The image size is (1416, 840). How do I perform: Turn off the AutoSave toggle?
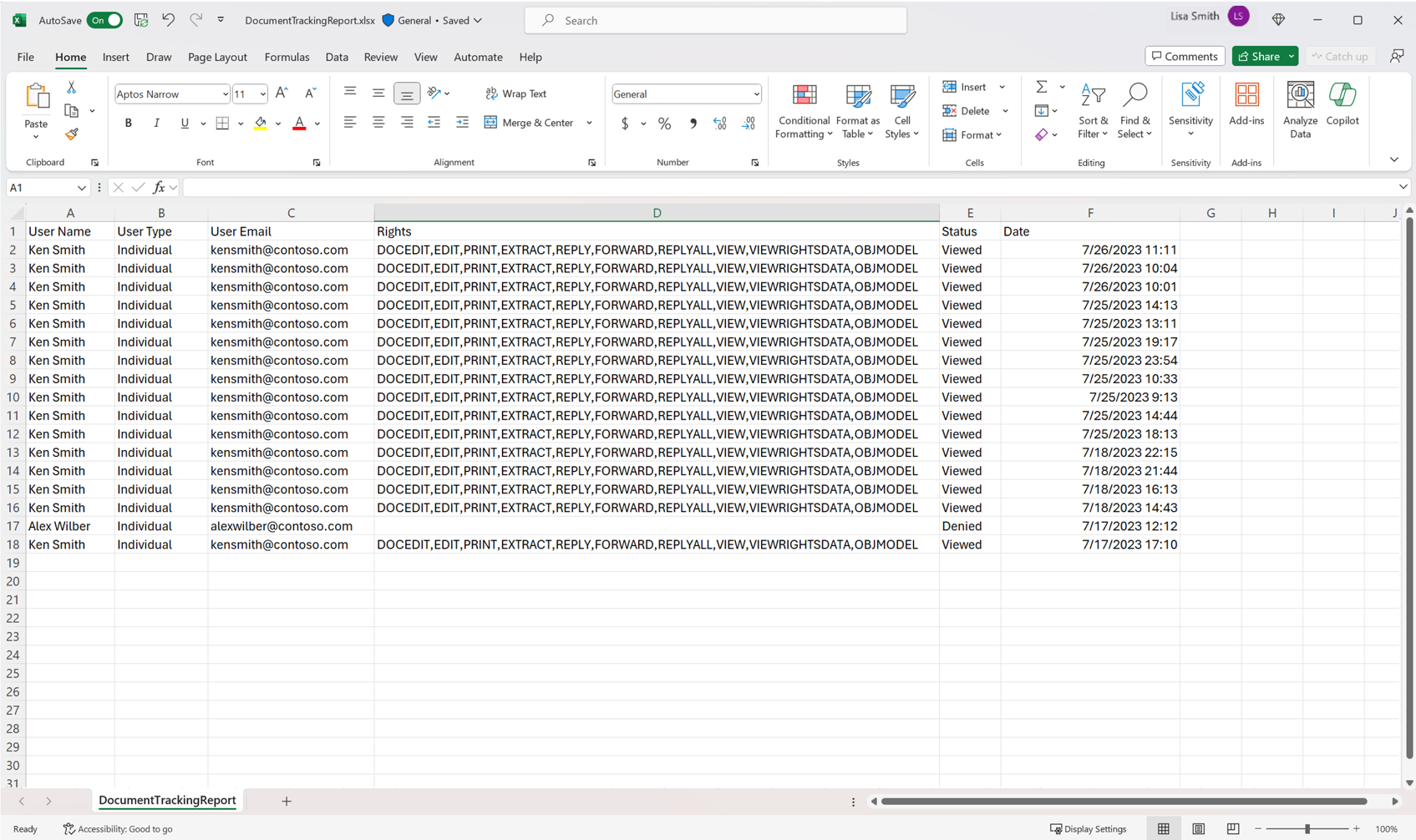104,20
